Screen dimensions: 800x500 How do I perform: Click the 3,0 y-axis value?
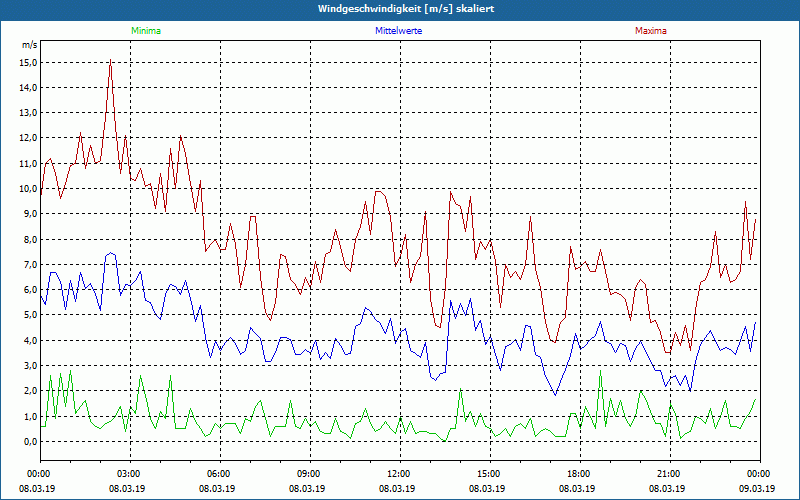tap(31, 366)
